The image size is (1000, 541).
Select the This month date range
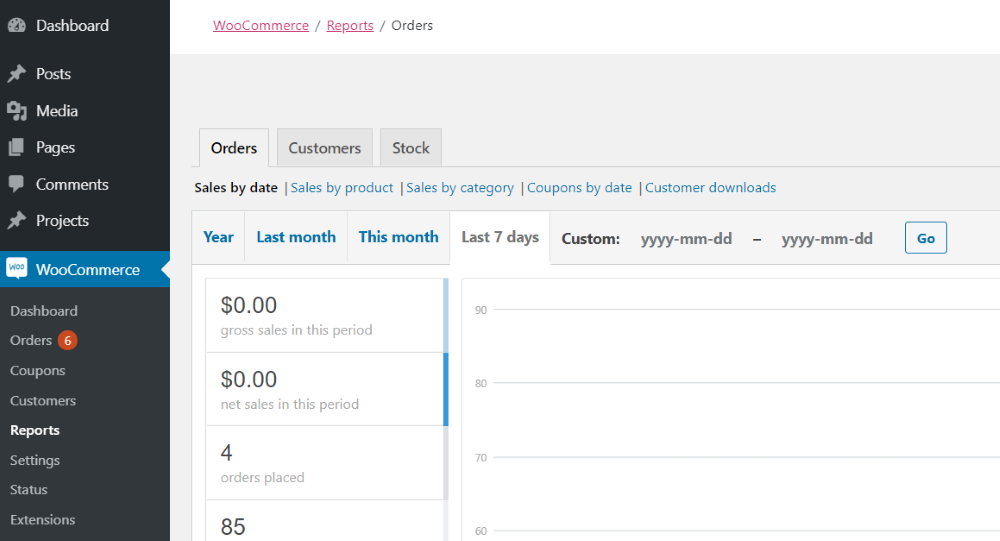pyautogui.click(x=399, y=237)
